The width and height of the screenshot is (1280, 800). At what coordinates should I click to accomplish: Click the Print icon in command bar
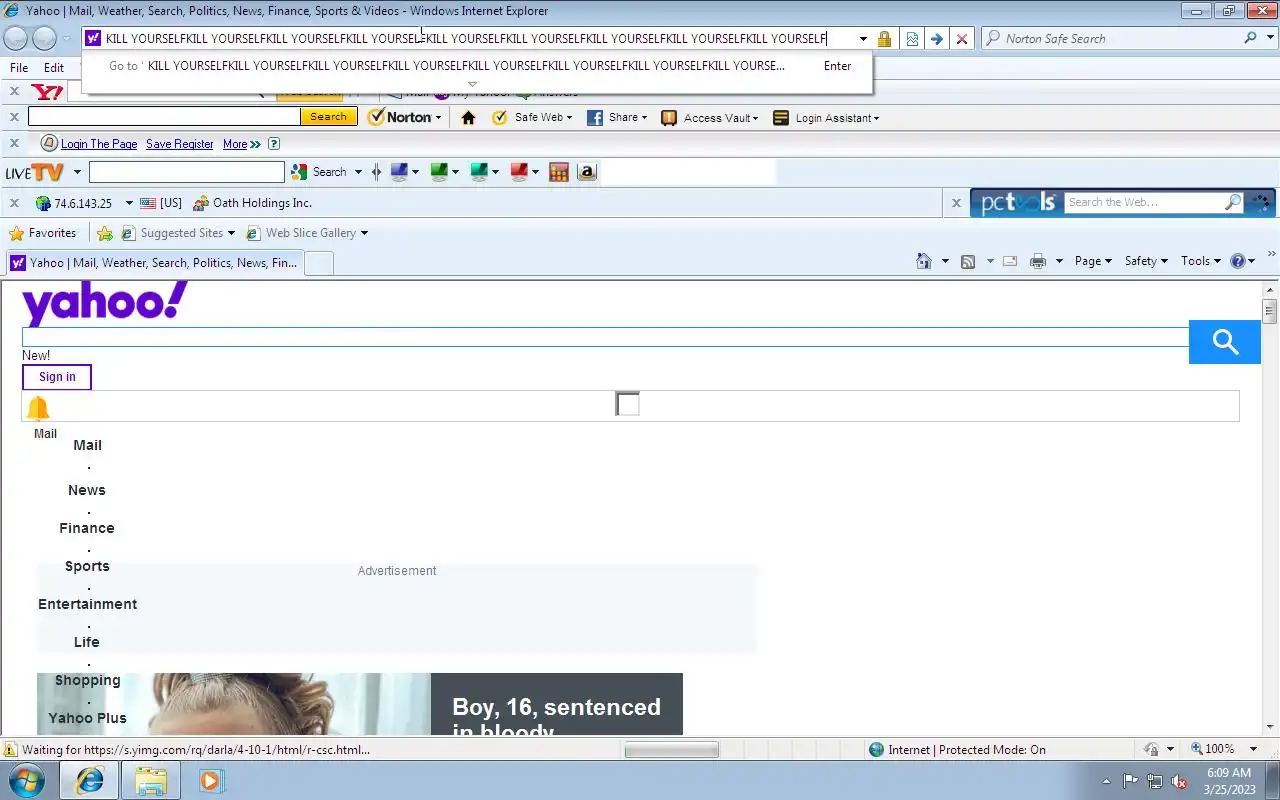1038,261
